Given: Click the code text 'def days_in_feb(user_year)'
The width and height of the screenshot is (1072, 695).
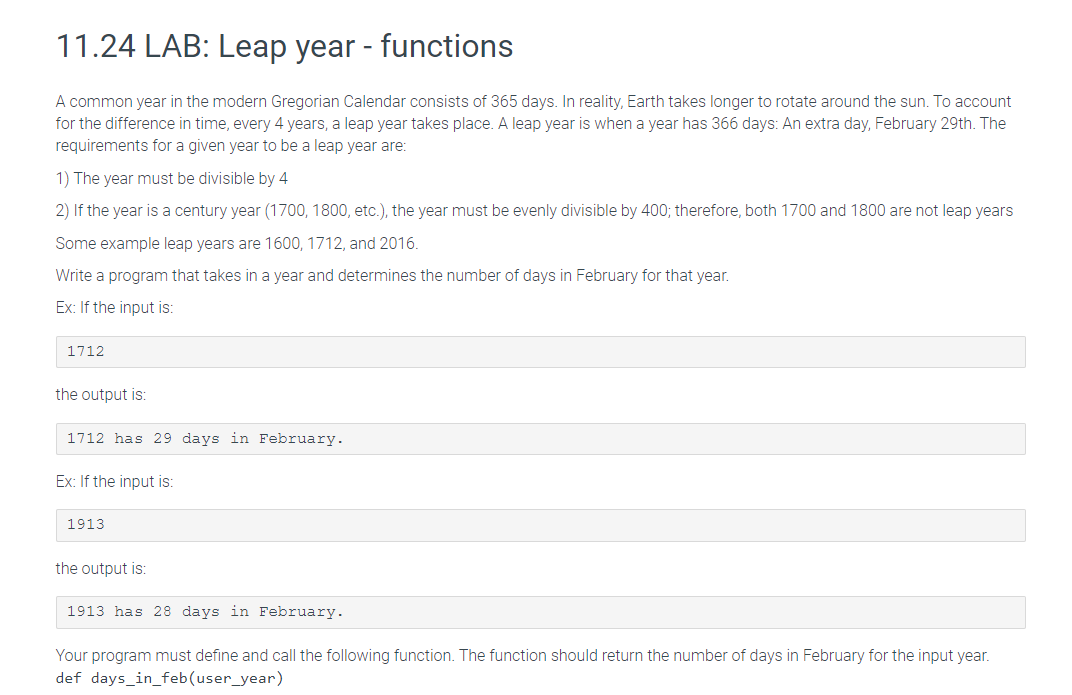Looking at the screenshot, I should click(170, 678).
